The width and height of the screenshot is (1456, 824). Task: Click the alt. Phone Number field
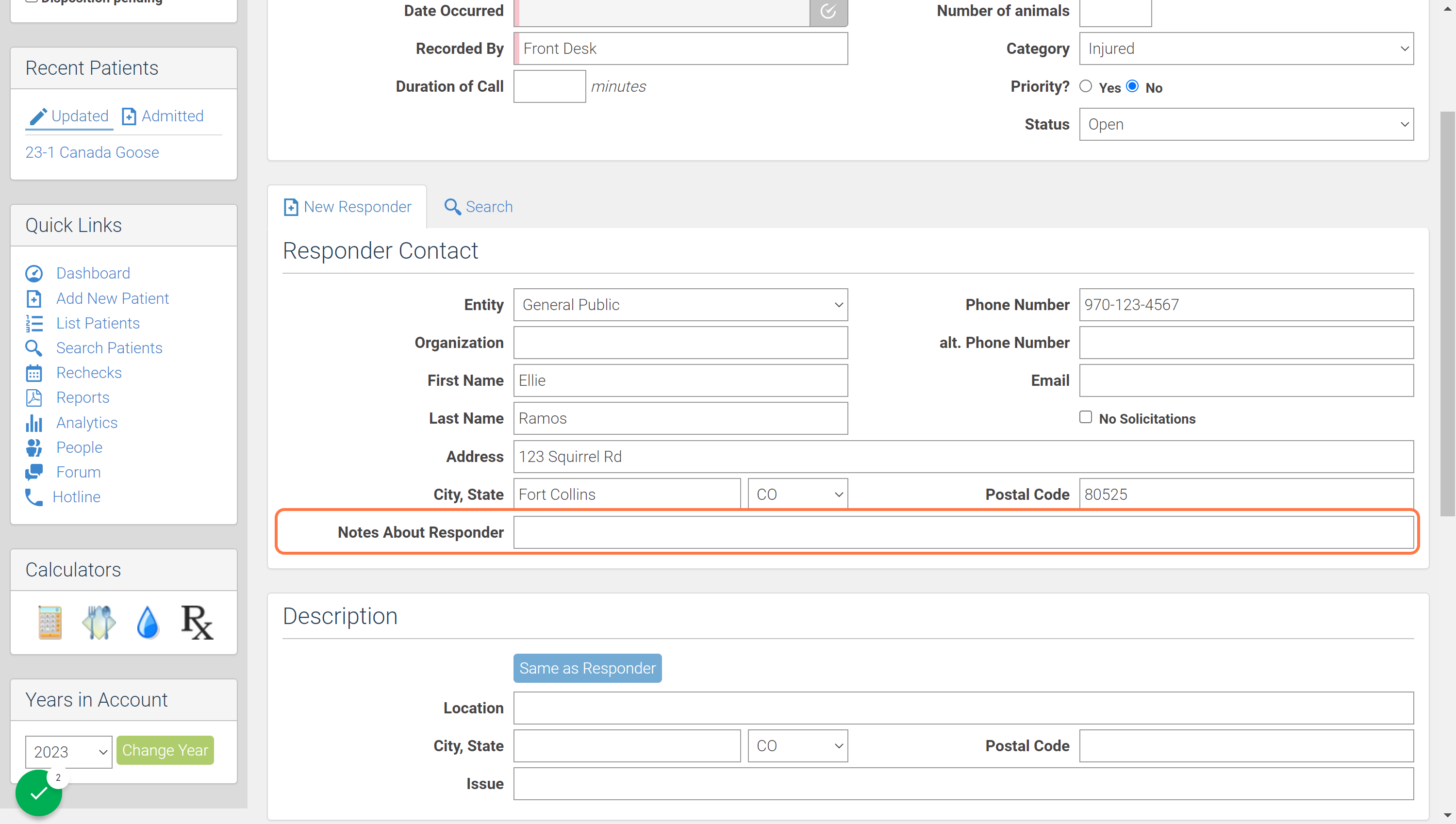[x=1246, y=343]
